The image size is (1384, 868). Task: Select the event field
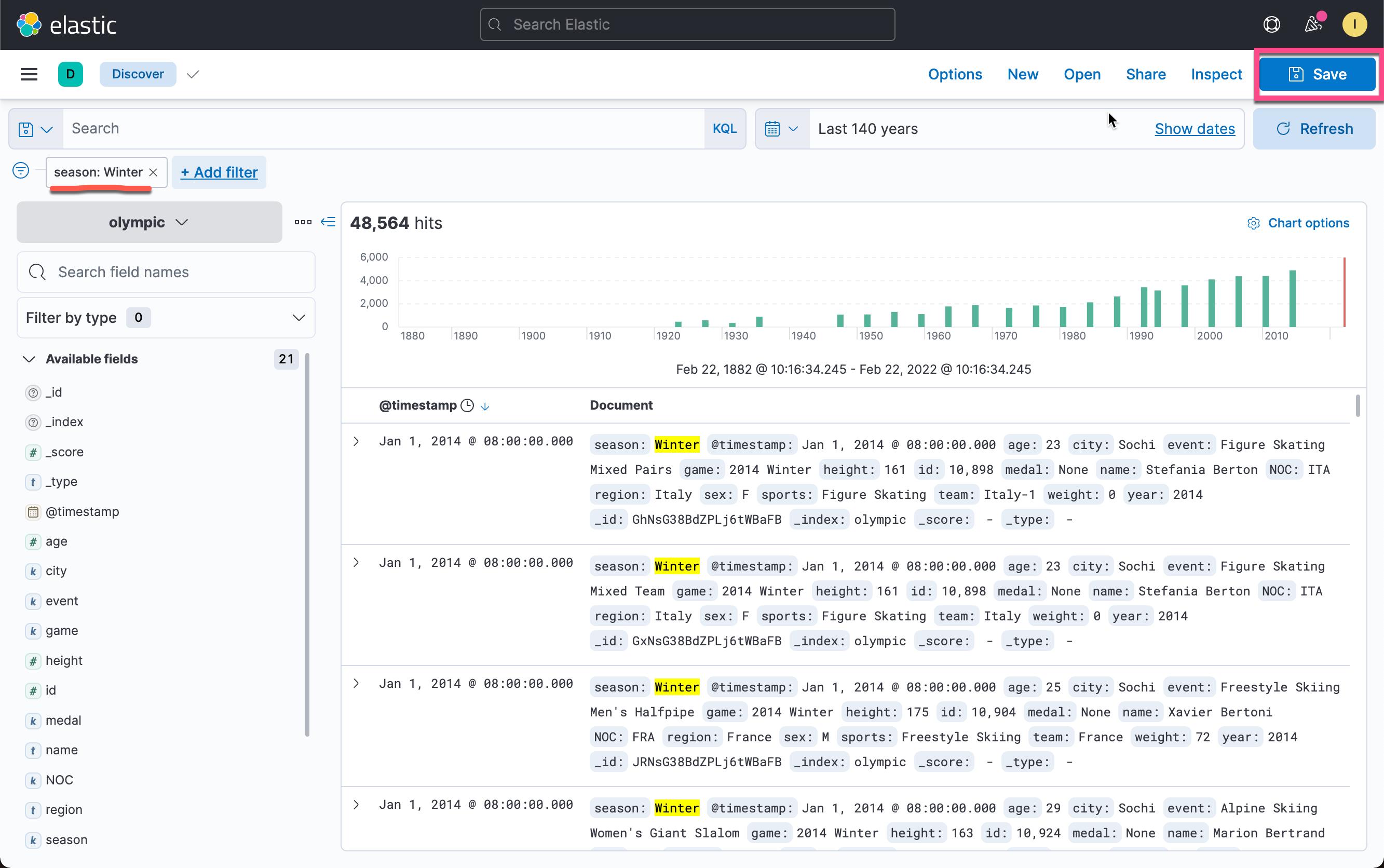(61, 601)
